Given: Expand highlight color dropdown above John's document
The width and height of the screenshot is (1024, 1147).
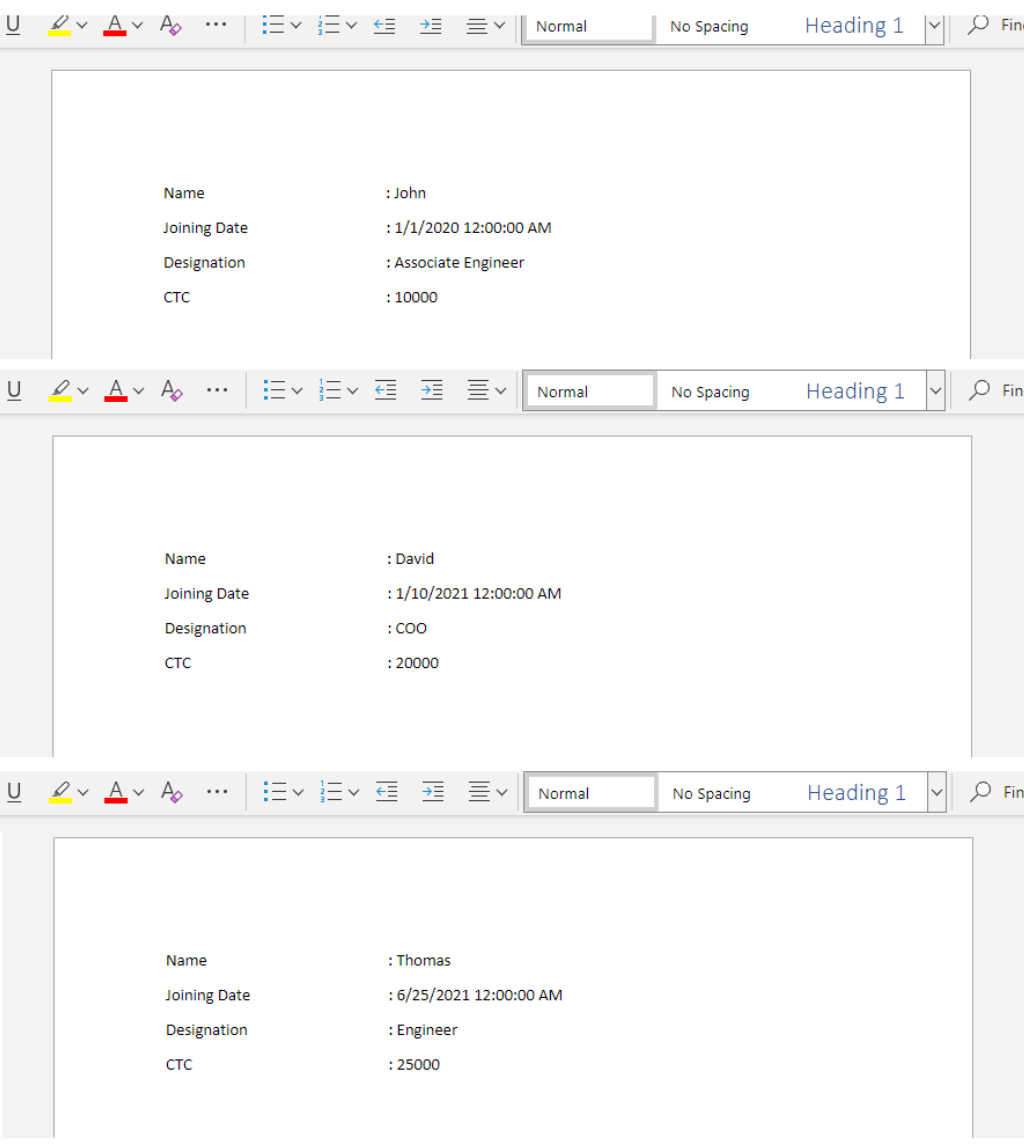Looking at the screenshot, I should pos(82,25).
